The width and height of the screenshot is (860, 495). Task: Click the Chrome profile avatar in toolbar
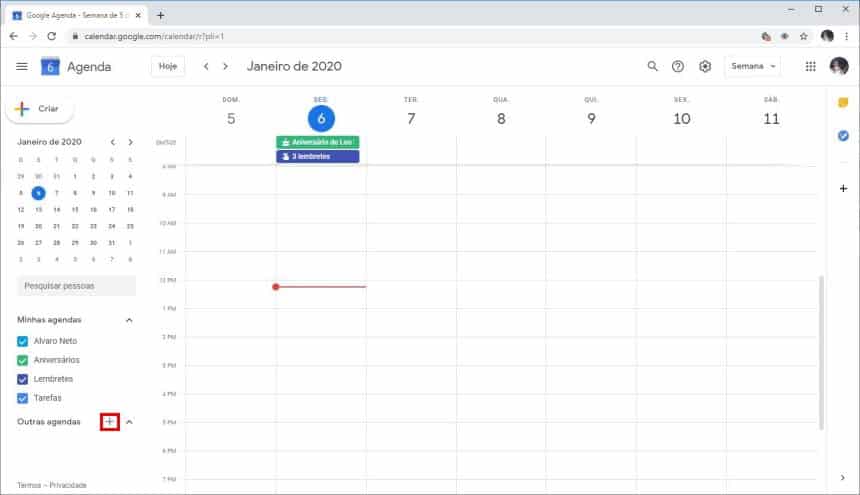[827, 36]
